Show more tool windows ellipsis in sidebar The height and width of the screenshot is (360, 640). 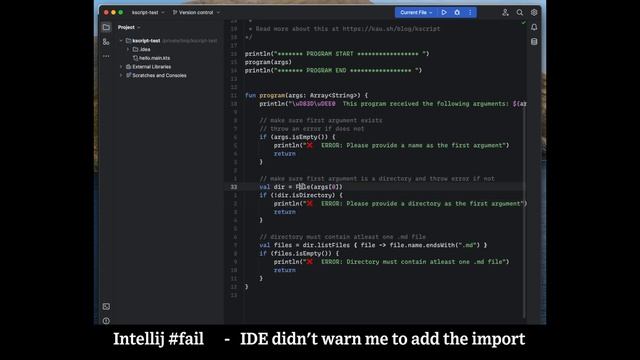pyautogui.click(x=106, y=56)
